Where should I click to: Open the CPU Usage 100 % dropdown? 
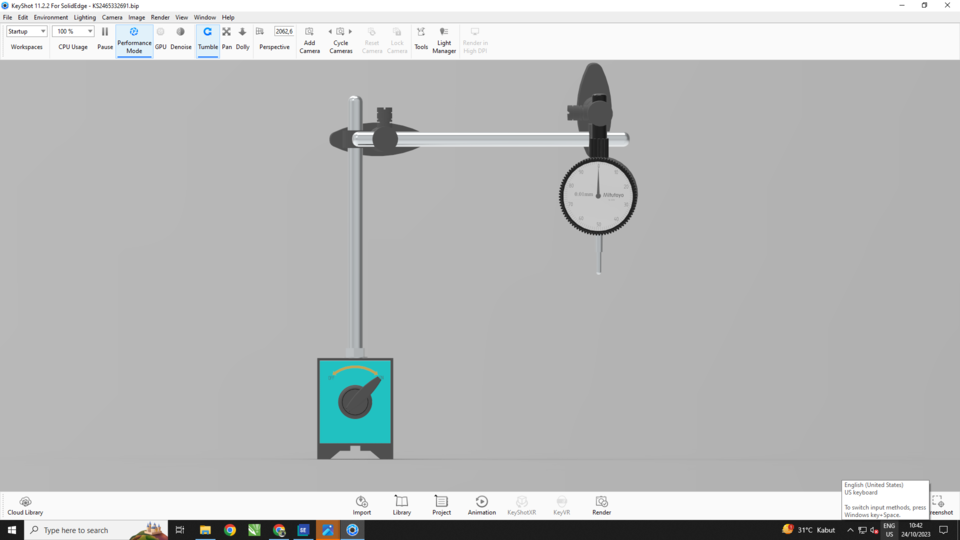pyautogui.click(x=73, y=31)
